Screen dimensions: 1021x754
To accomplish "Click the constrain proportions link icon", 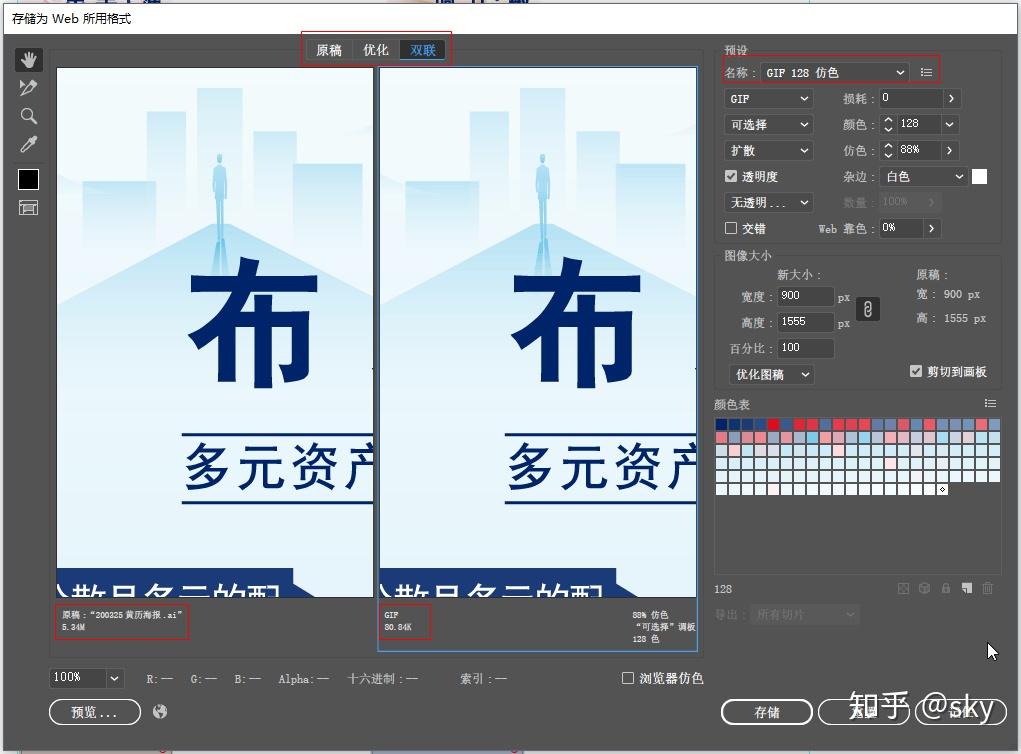I will (867, 309).
